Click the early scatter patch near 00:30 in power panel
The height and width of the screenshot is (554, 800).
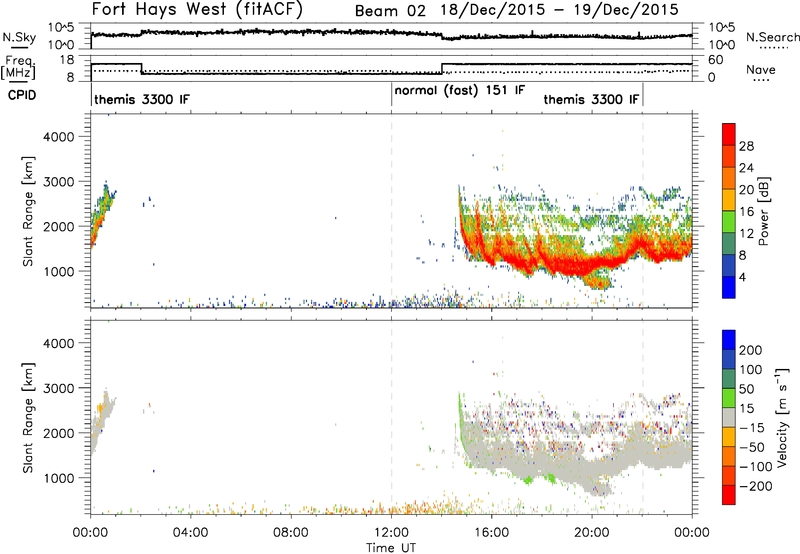point(102,215)
